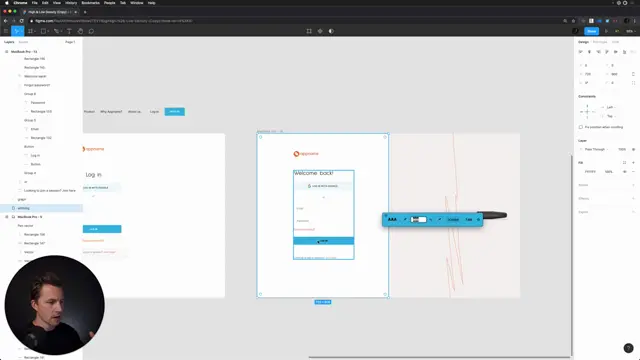The width and height of the screenshot is (640, 360).
Task: Click the user avatar next to Share
Action: (576, 31)
